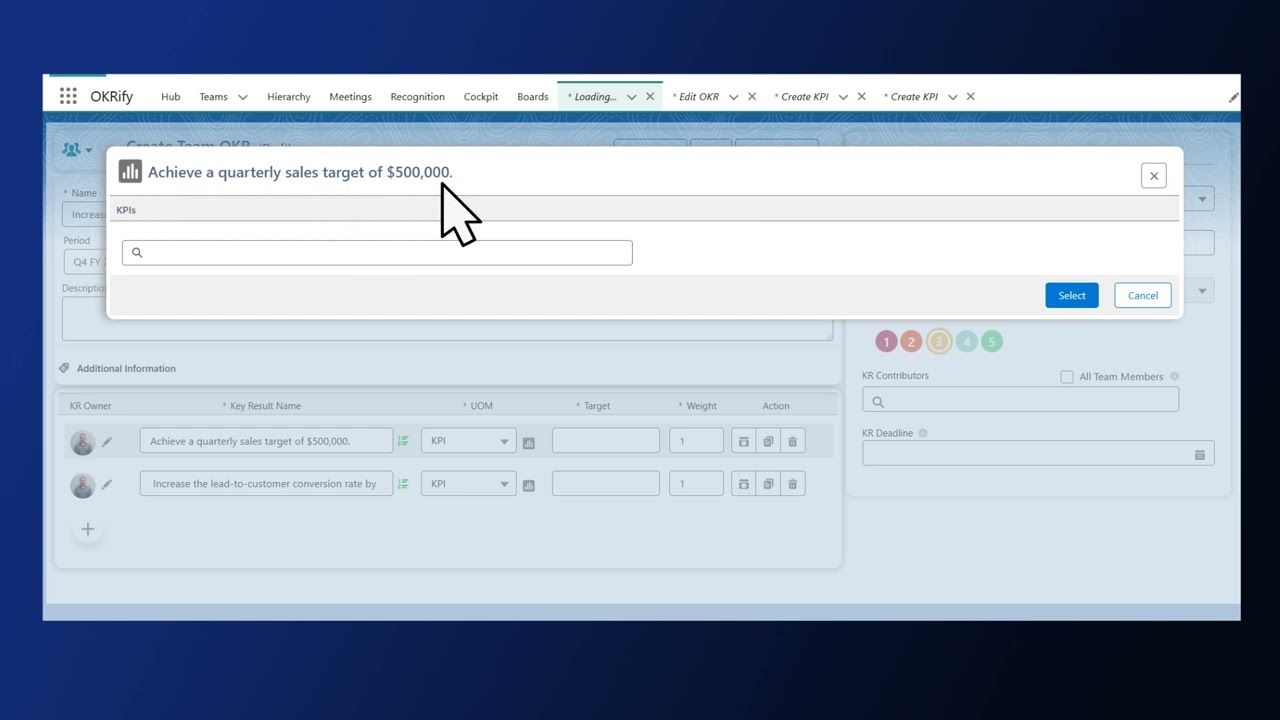Screen dimensions: 1280x720
Task: Open chevron menu on first Create KPI tab
Action: click(843, 97)
